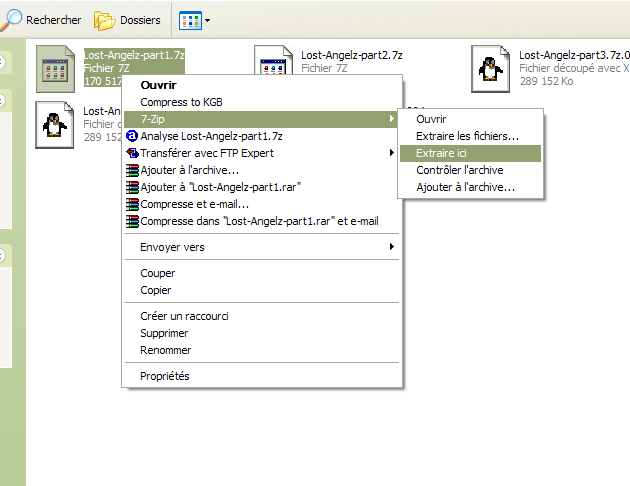Open the 7-Zip submenu entry
Viewport: 630px width, 486px height.
(260, 119)
